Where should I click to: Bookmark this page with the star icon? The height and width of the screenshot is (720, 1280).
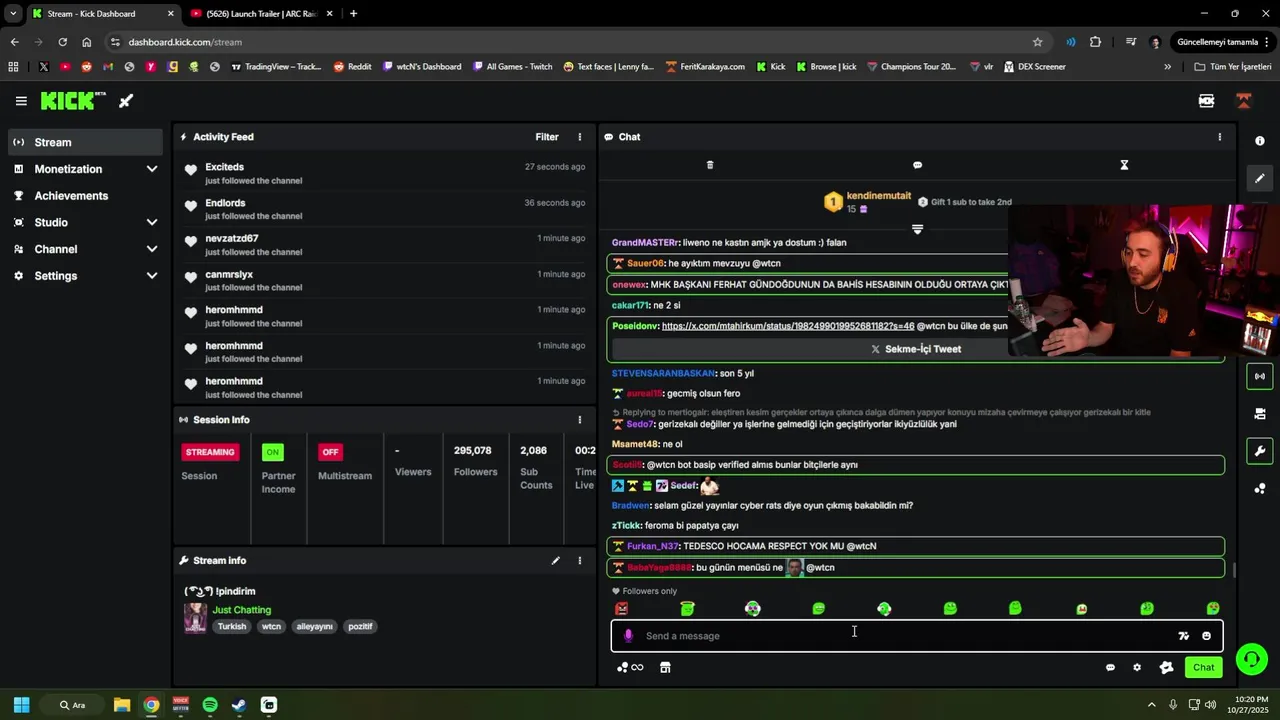[x=1038, y=42]
